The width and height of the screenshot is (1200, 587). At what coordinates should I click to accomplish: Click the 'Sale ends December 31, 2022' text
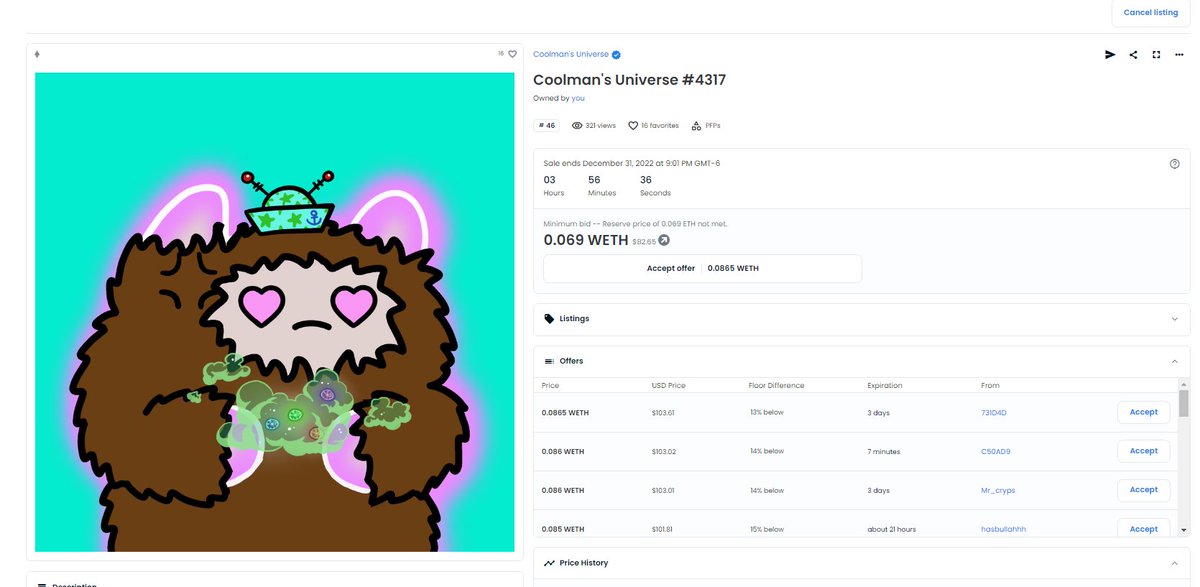[632, 163]
